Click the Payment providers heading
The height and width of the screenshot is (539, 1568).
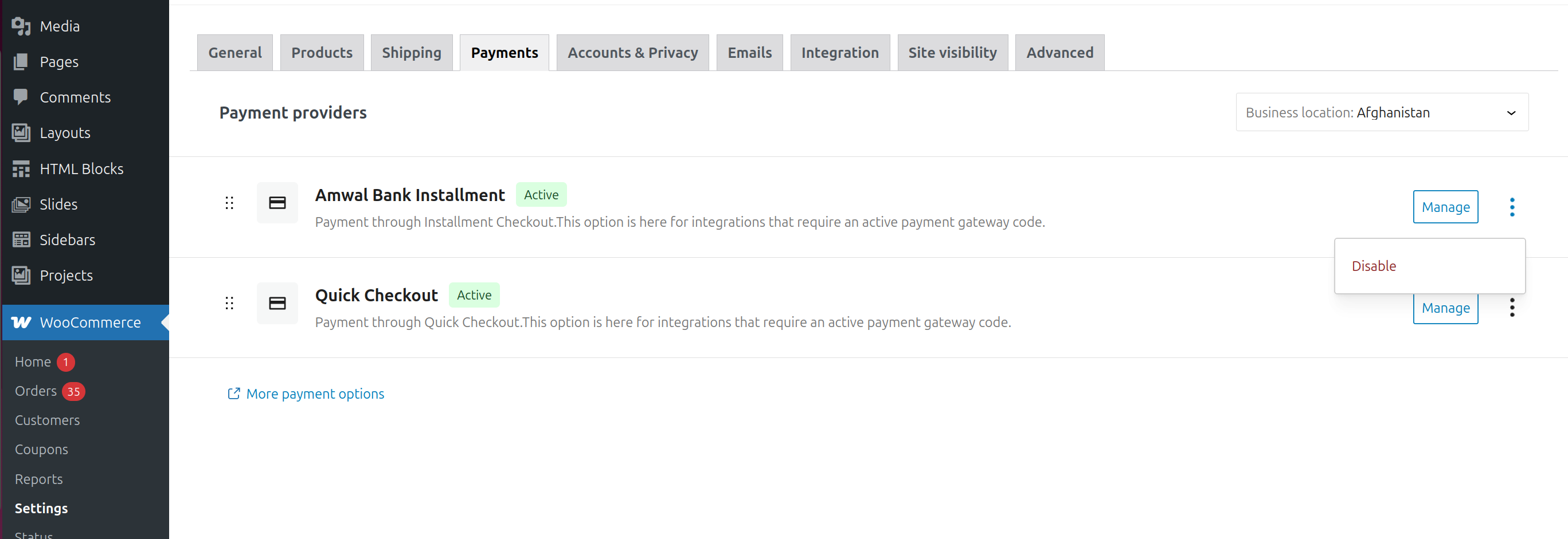[x=293, y=113]
